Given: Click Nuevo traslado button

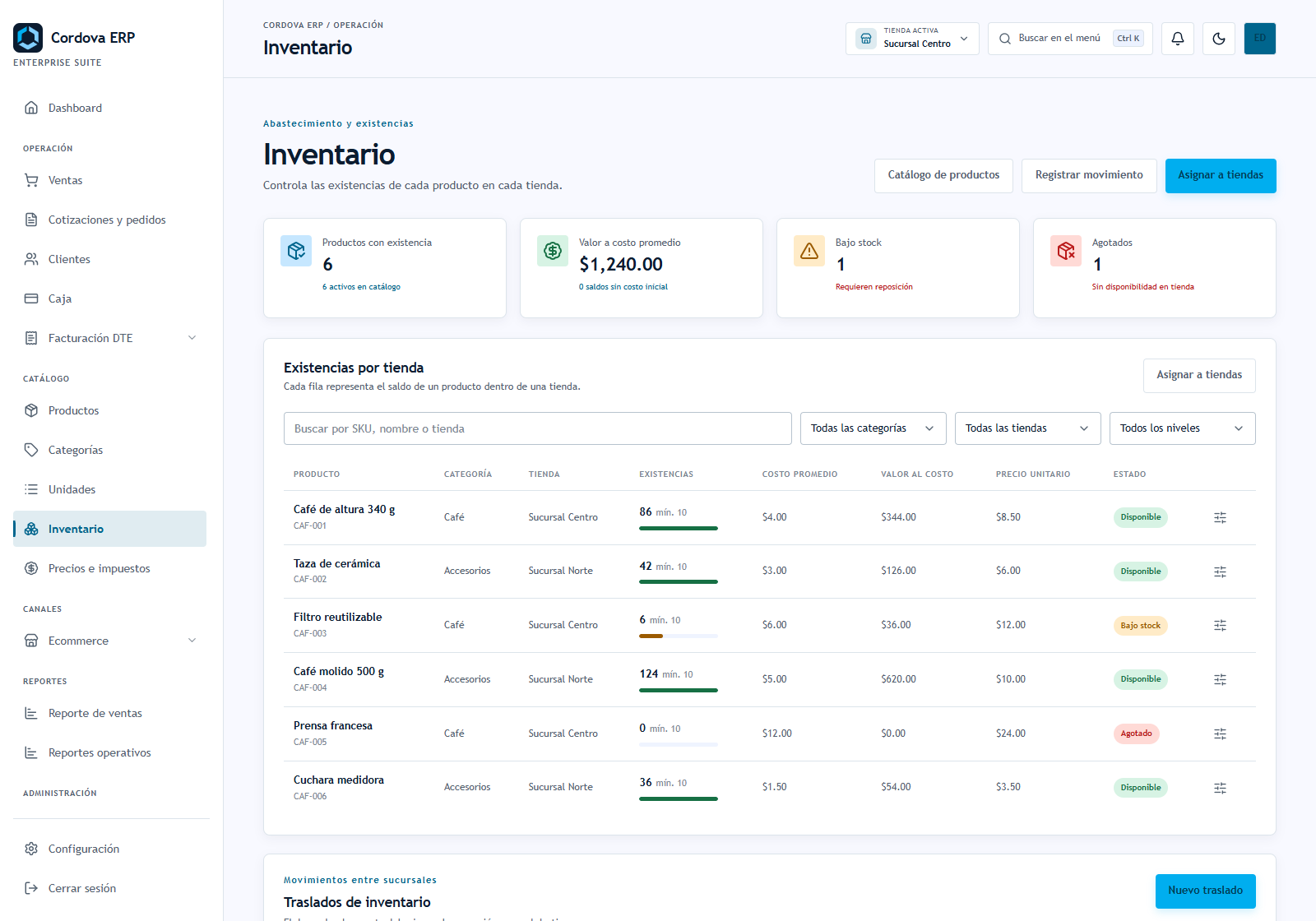Looking at the screenshot, I should [x=1206, y=891].
